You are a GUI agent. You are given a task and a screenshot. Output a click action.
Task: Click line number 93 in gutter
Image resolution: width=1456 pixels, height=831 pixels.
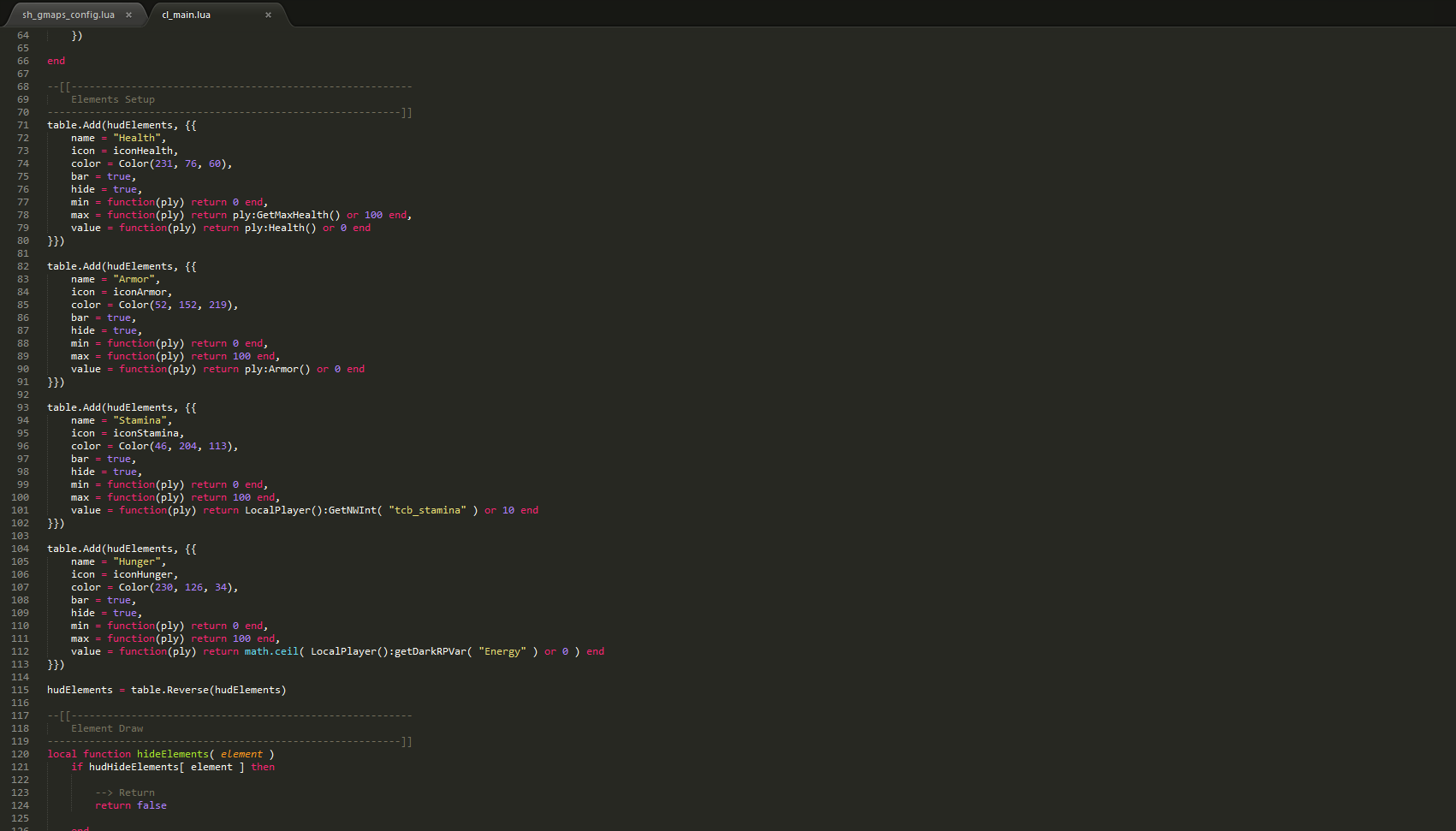point(23,407)
